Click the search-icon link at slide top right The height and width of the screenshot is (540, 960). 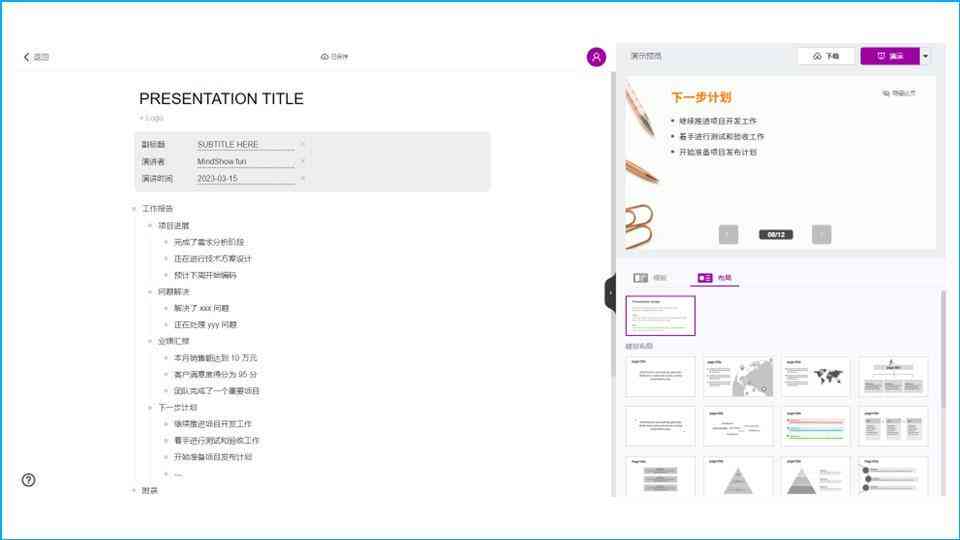899,94
